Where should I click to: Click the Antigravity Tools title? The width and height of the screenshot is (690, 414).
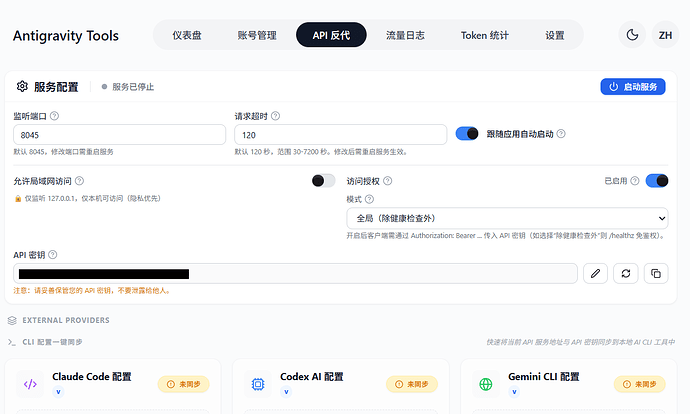click(x=66, y=35)
